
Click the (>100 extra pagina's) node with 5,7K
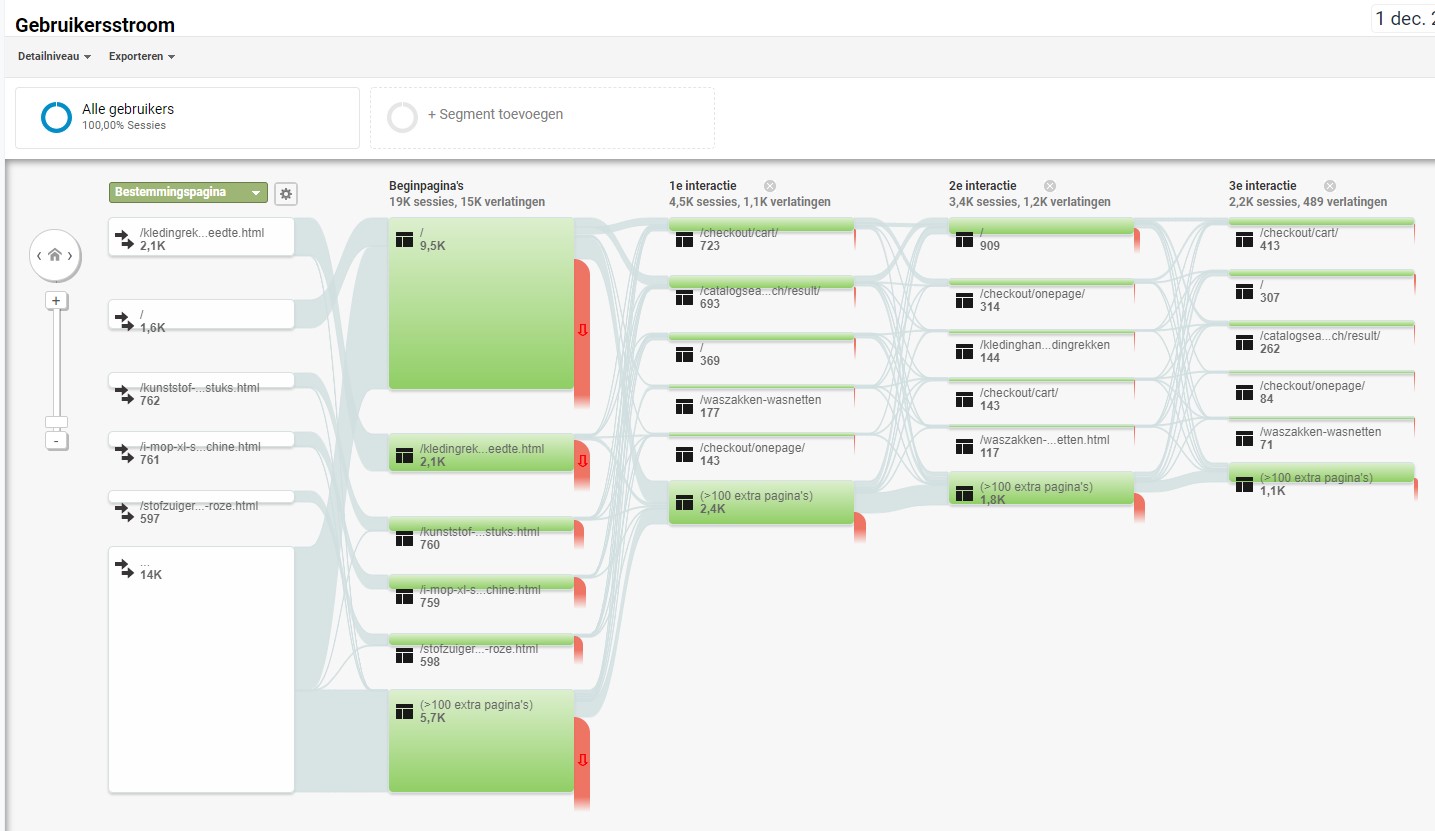(x=481, y=740)
